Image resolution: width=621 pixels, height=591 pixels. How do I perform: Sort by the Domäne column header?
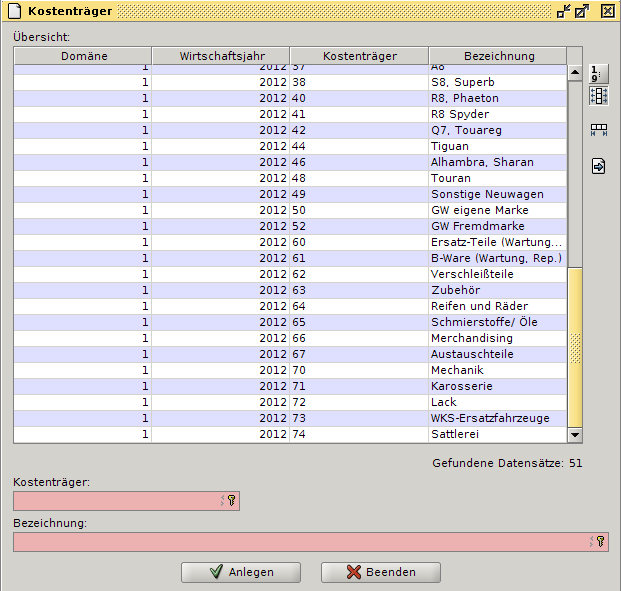(x=83, y=56)
